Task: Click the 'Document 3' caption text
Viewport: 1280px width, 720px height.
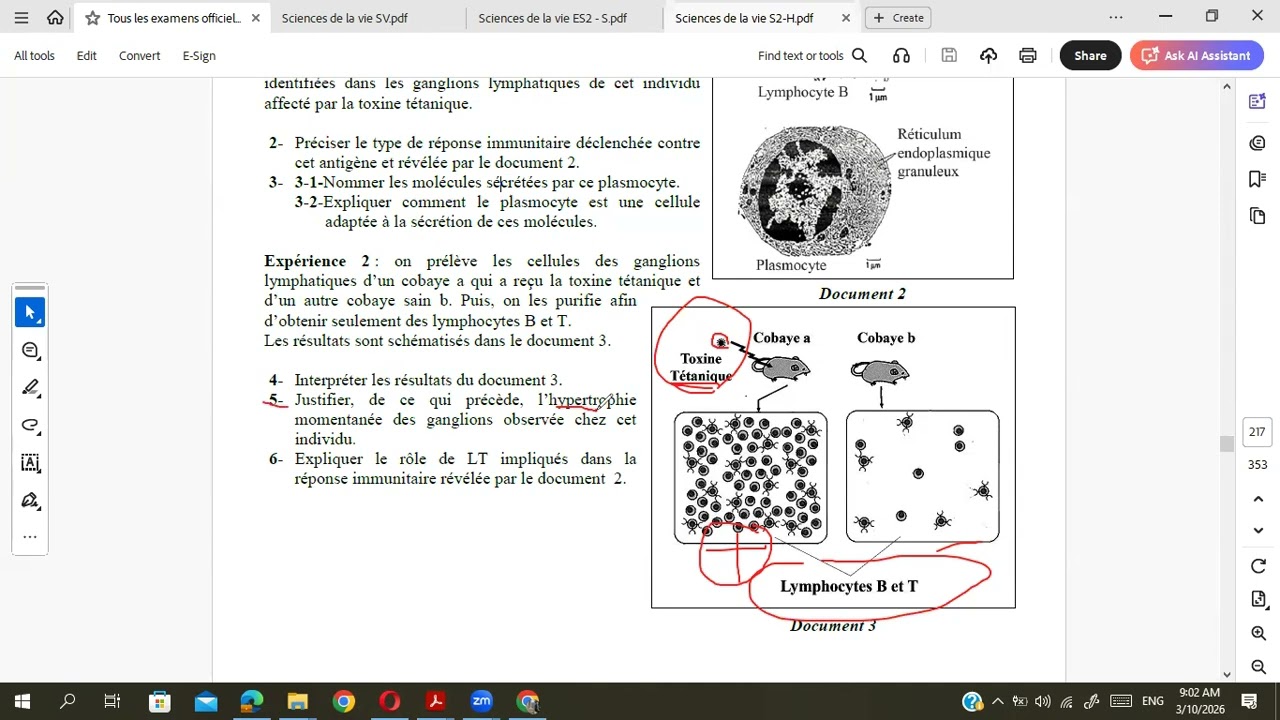Action: click(833, 626)
